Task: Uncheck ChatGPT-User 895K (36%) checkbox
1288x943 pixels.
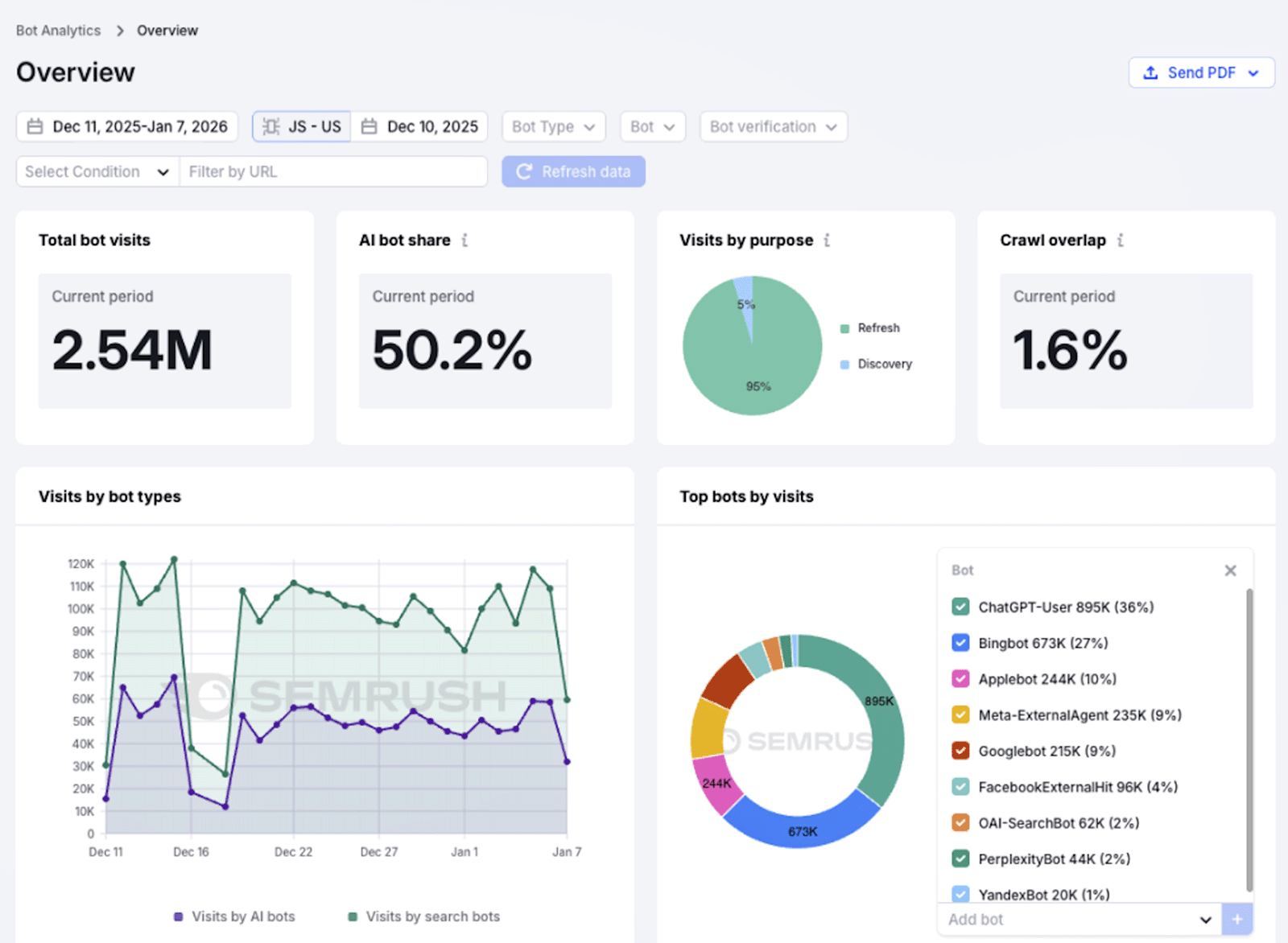Action: click(960, 607)
